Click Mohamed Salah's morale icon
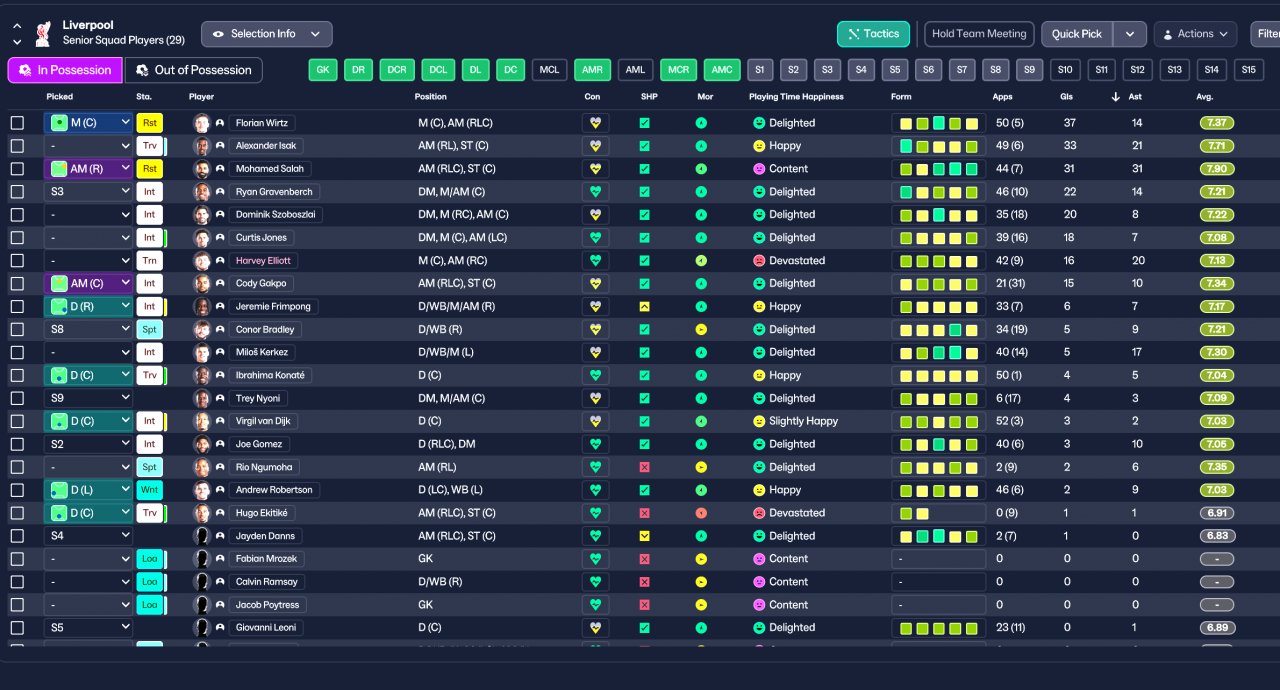The height and width of the screenshot is (690, 1280). pos(701,169)
